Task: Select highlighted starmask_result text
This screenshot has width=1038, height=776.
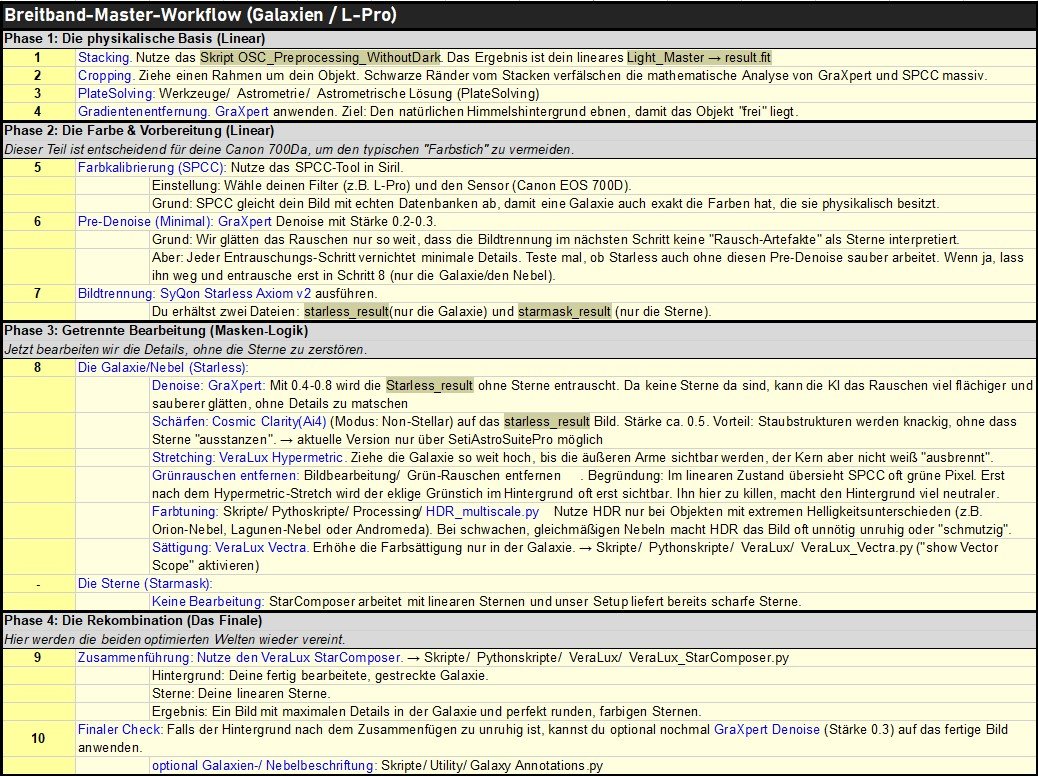Action: (x=565, y=311)
